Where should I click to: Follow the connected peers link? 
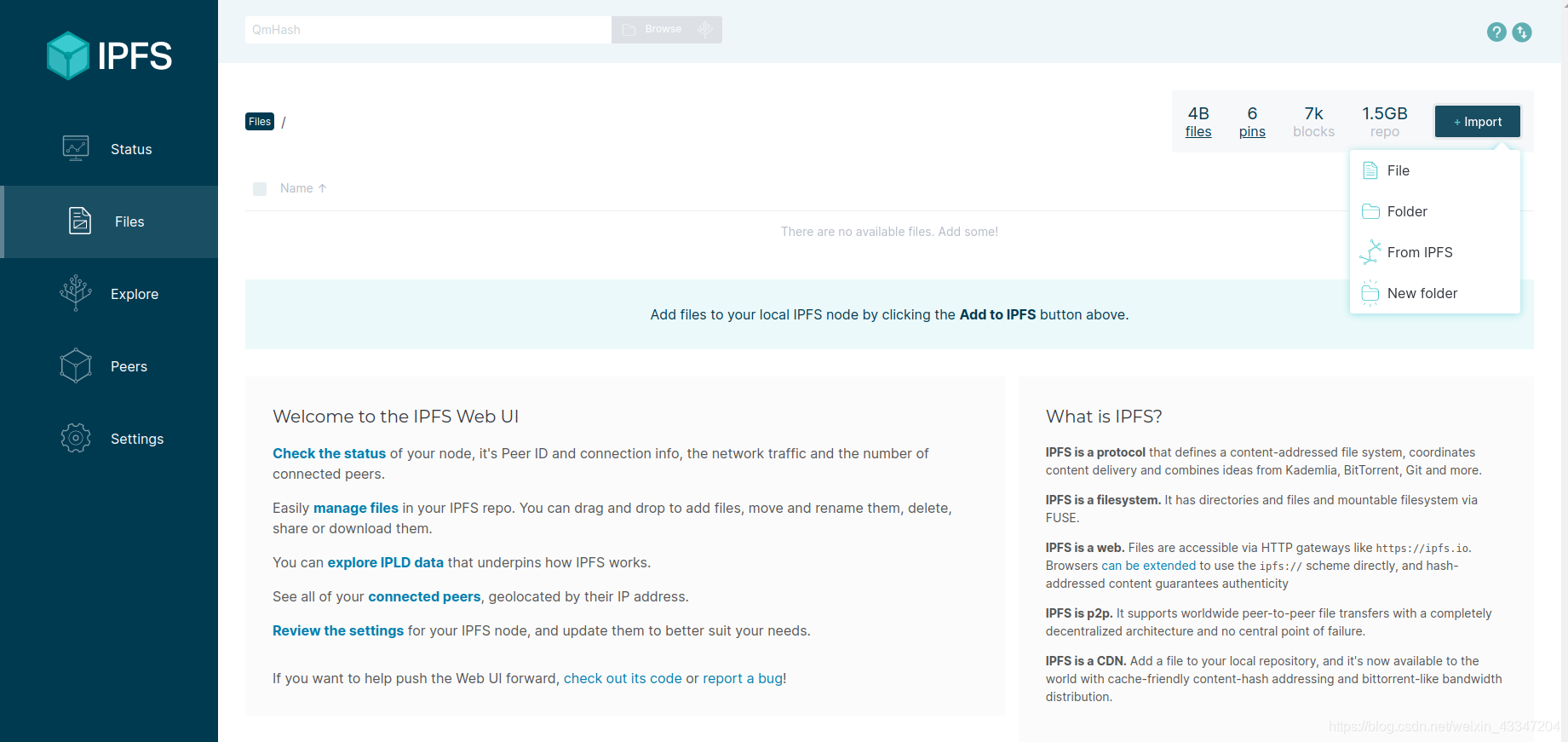point(424,596)
